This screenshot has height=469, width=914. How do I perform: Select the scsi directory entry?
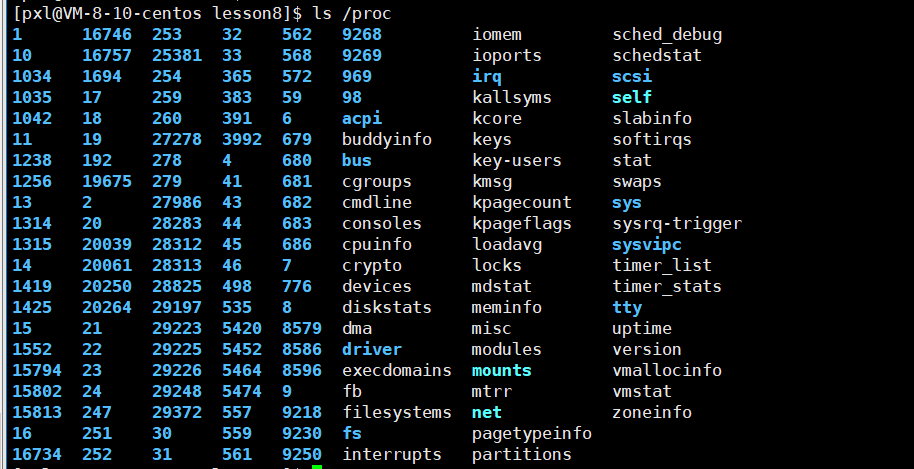pos(632,76)
